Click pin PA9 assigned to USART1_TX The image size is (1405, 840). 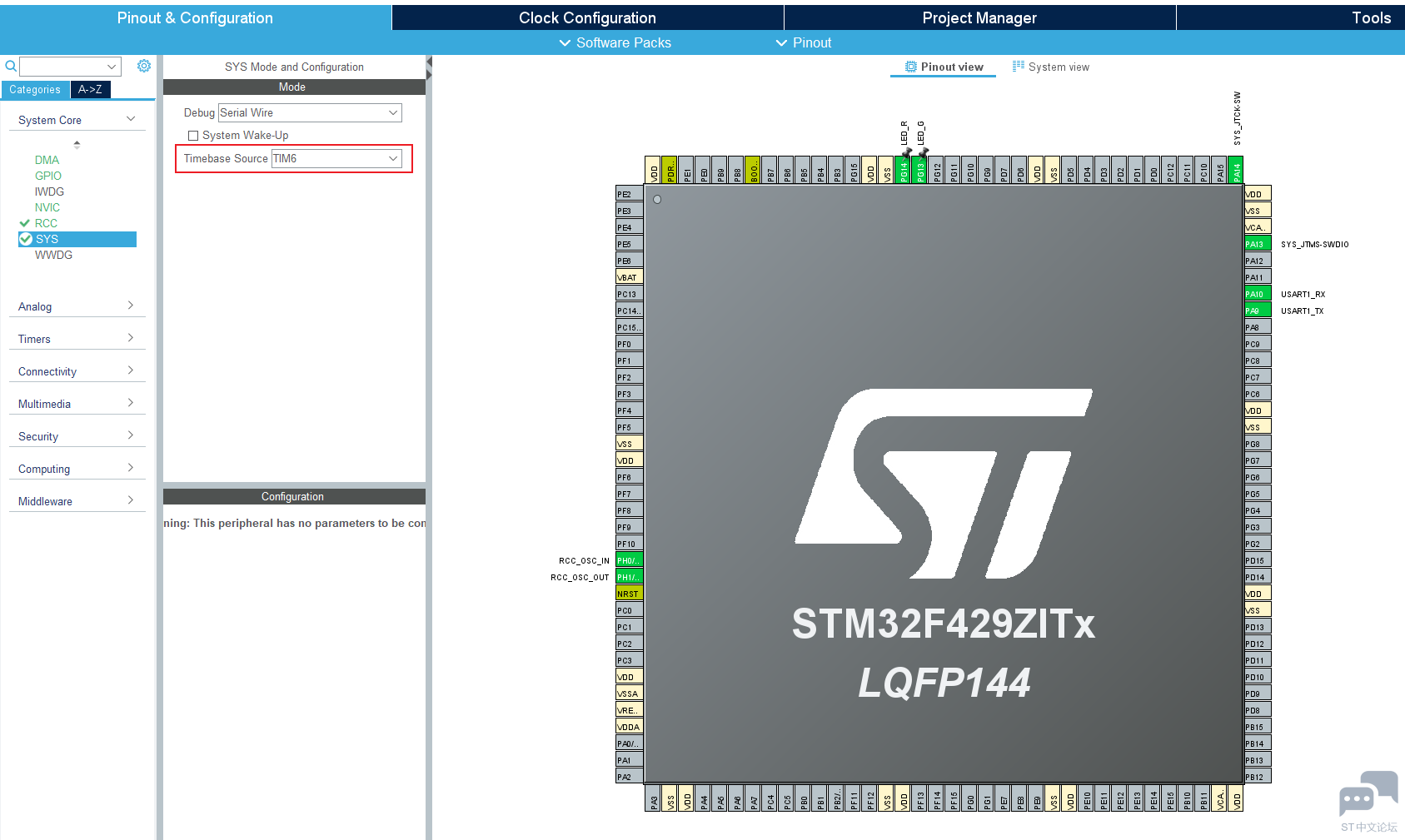point(1258,311)
